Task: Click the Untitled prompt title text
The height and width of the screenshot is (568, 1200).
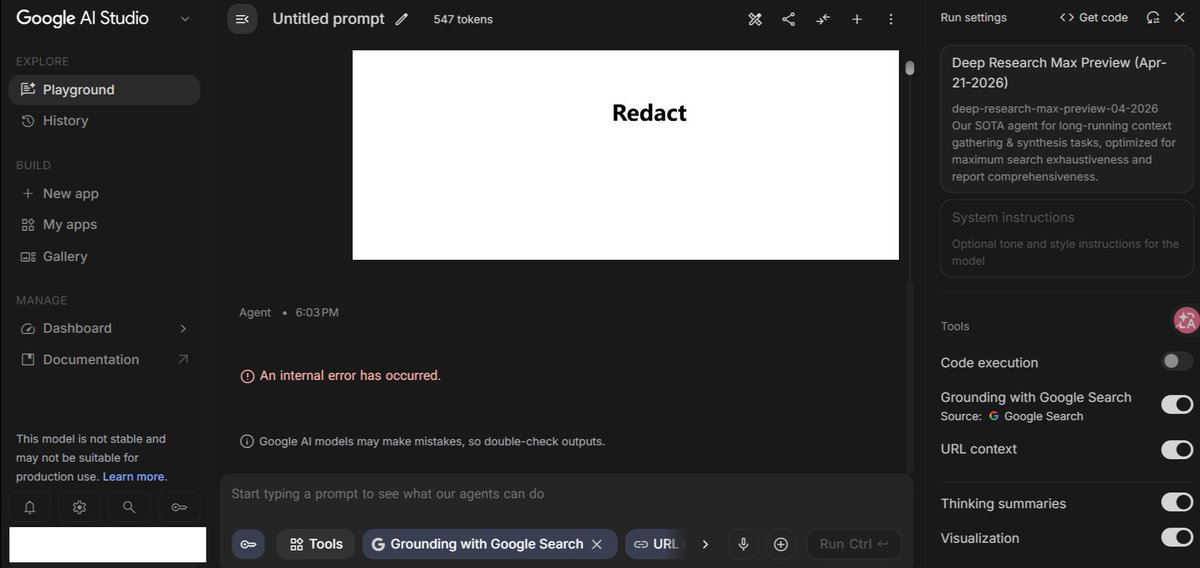Action: 328,18
